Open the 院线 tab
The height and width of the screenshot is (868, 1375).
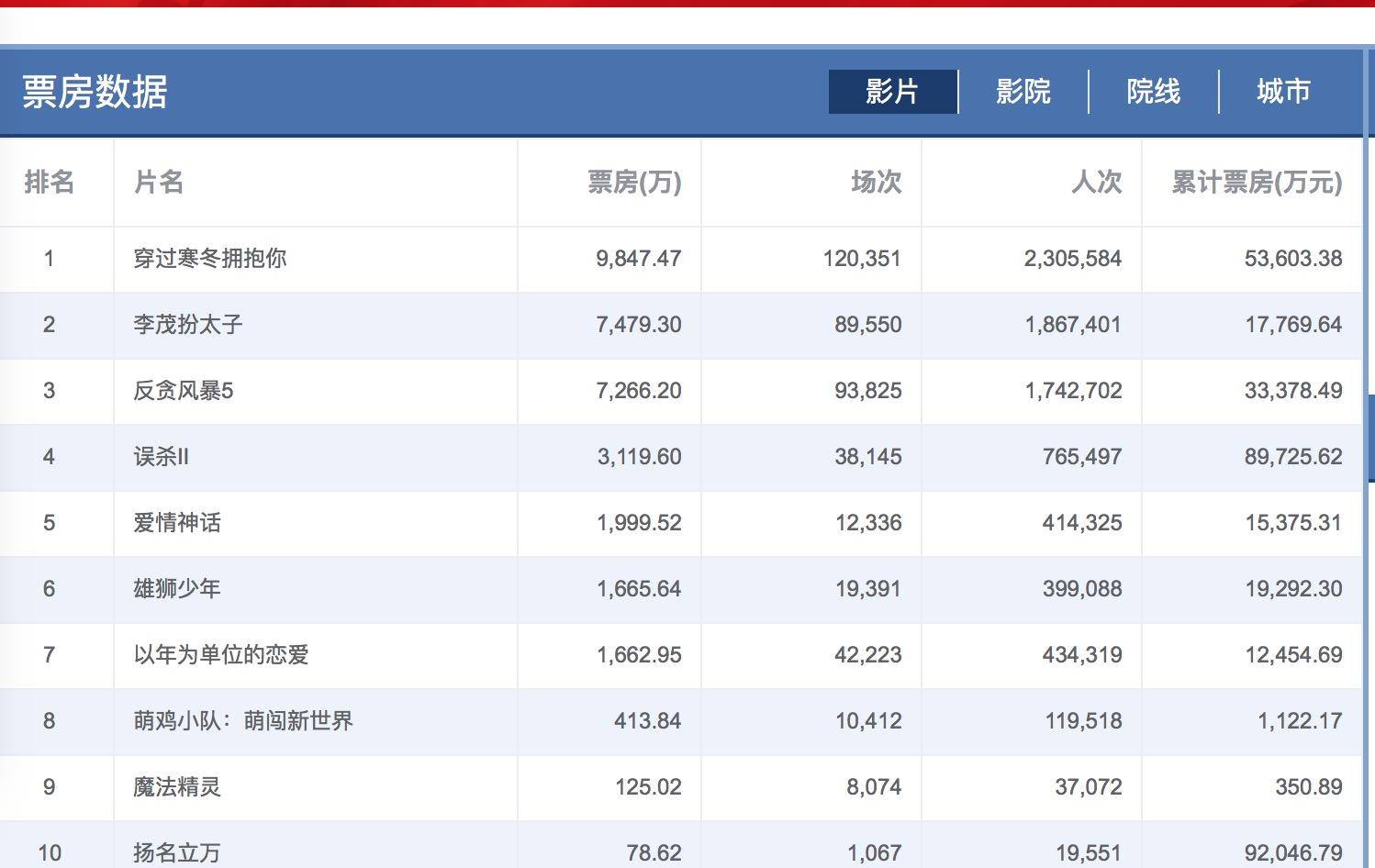click(x=1154, y=92)
